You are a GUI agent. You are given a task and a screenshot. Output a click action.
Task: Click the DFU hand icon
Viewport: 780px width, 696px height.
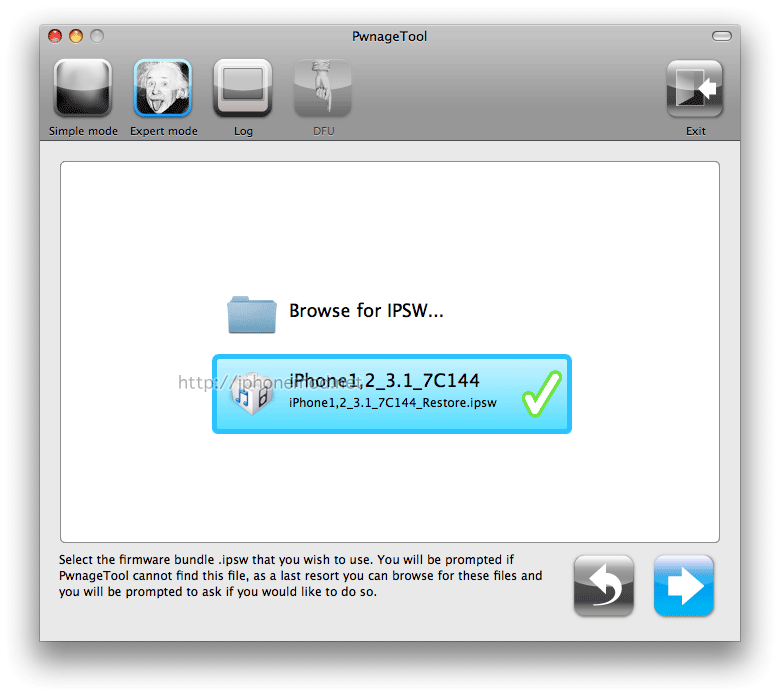323,89
